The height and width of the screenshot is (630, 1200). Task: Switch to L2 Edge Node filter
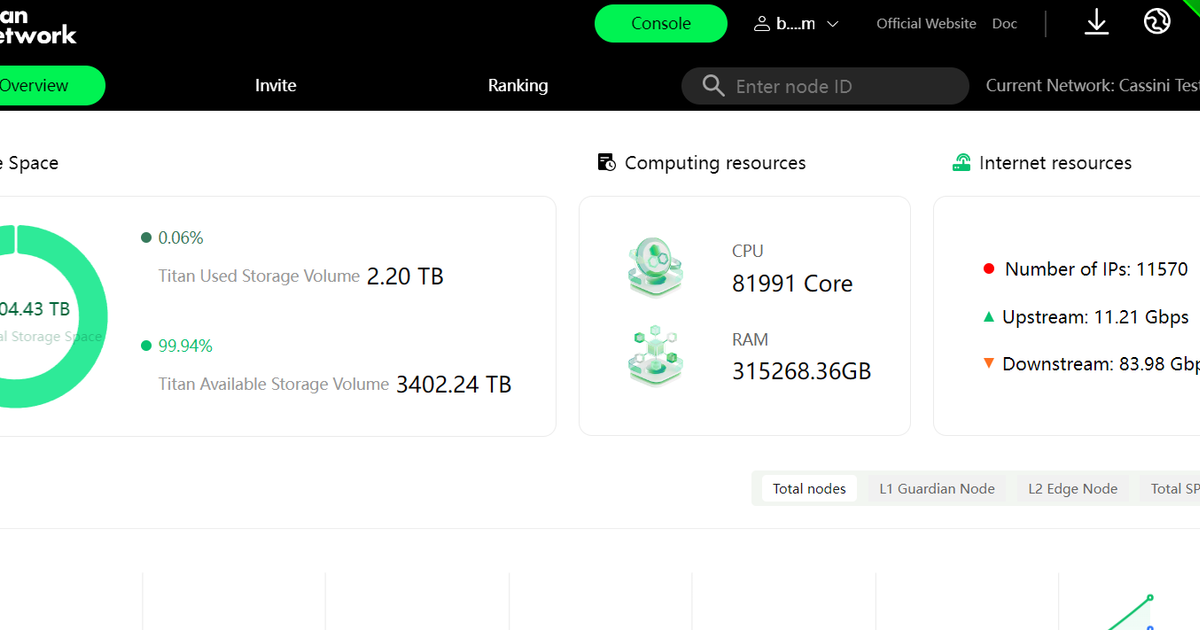click(x=1073, y=489)
